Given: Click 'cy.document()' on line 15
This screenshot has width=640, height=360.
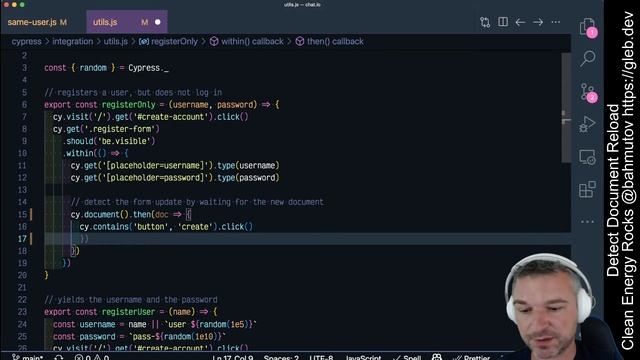Looking at the screenshot, I should pyautogui.click(x=100, y=214).
